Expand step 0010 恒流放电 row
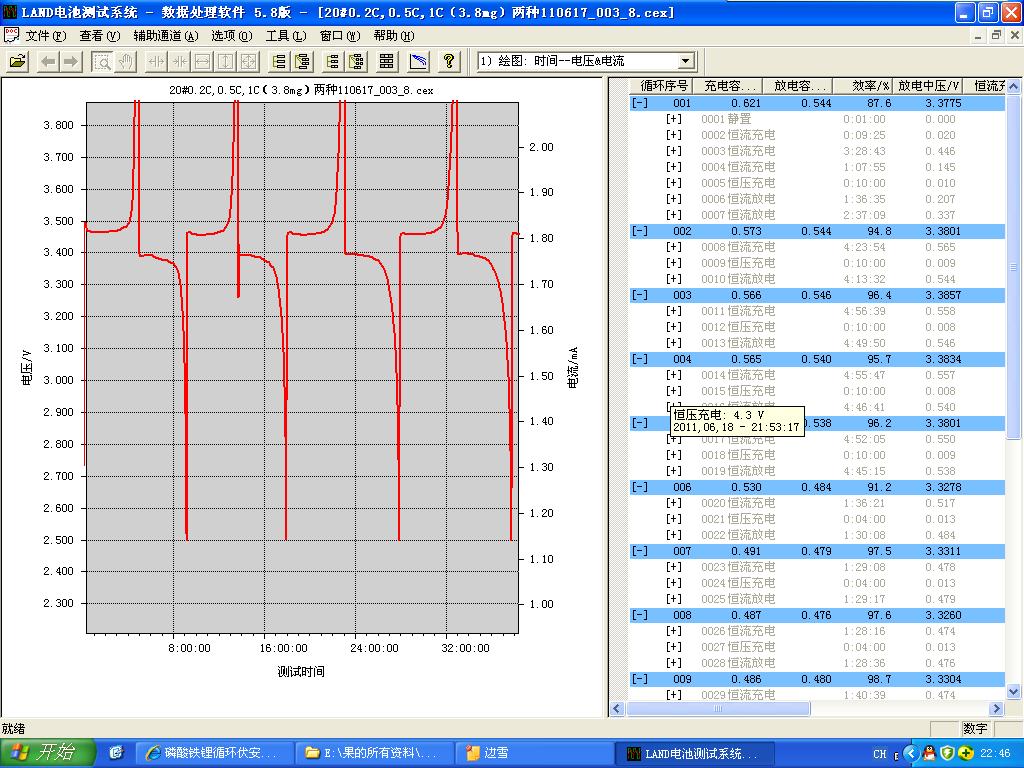 tap(674, 279)
